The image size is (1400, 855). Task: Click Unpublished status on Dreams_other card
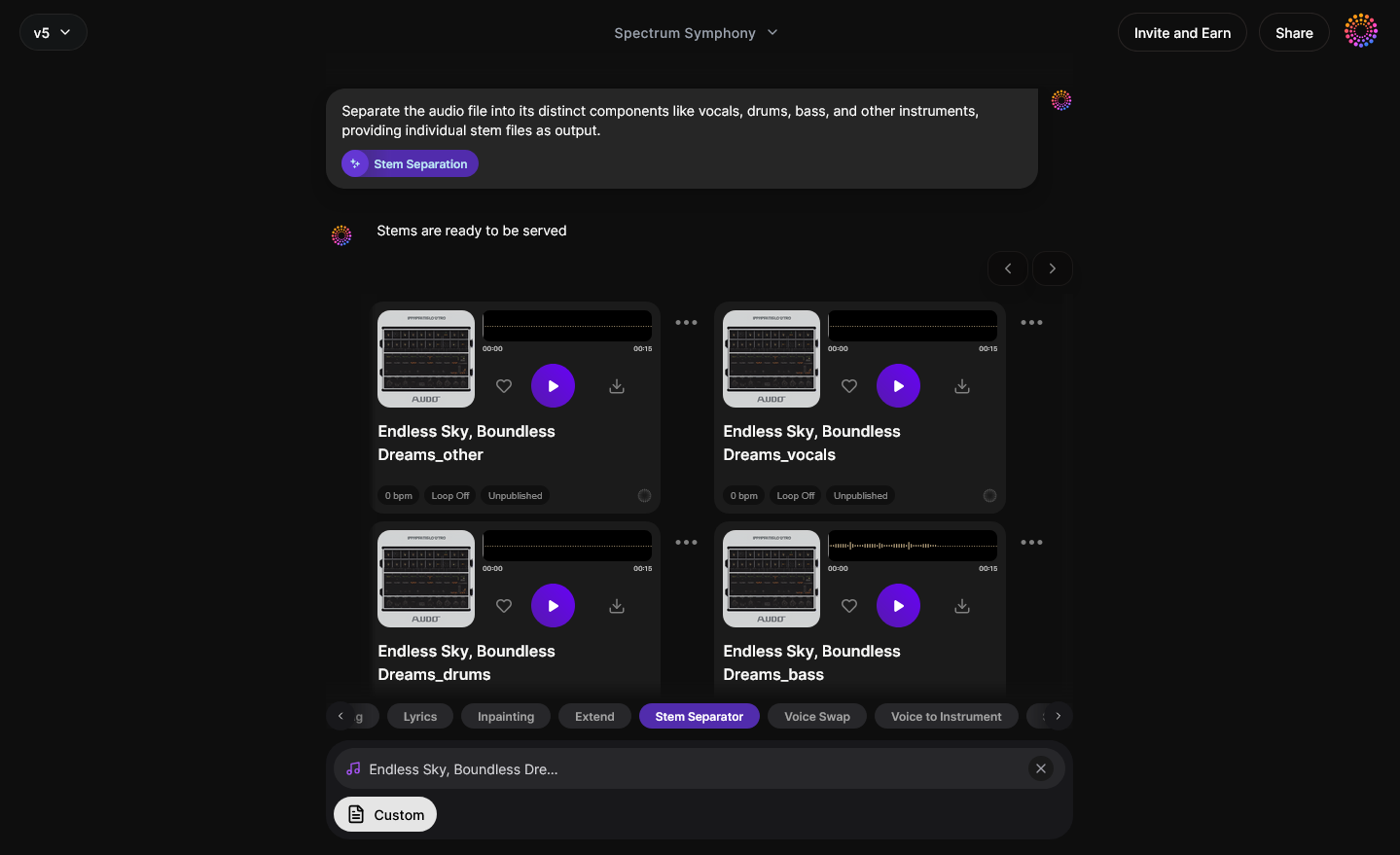pyautogui.click(x=515, y=495)
